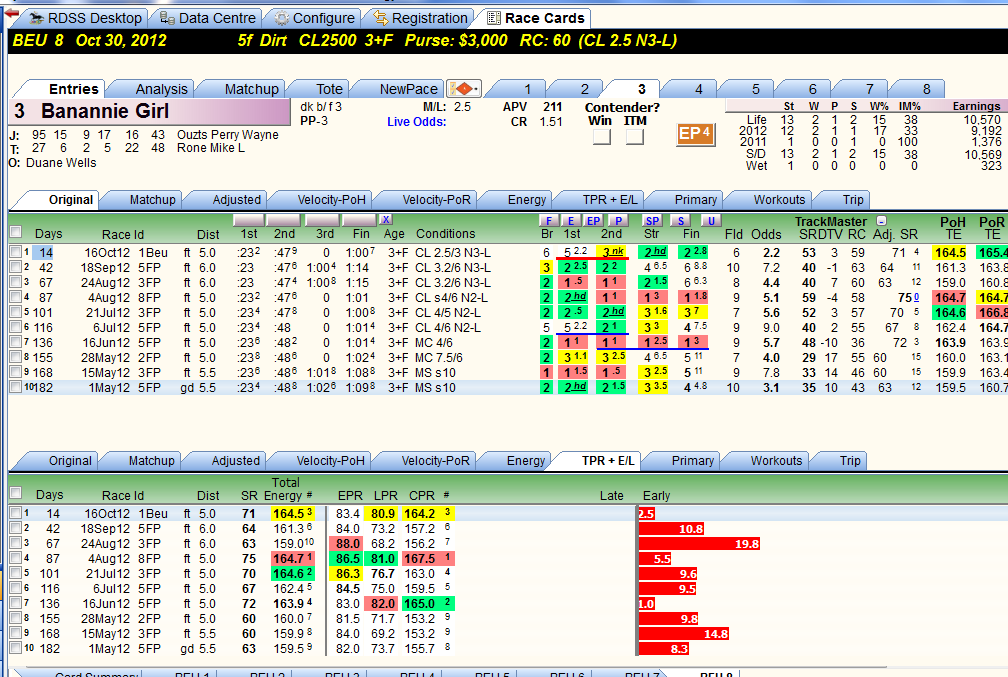Check the 18Sep12 5FP row in upper table
1008x677 pixels.
(x=16, y=267)
